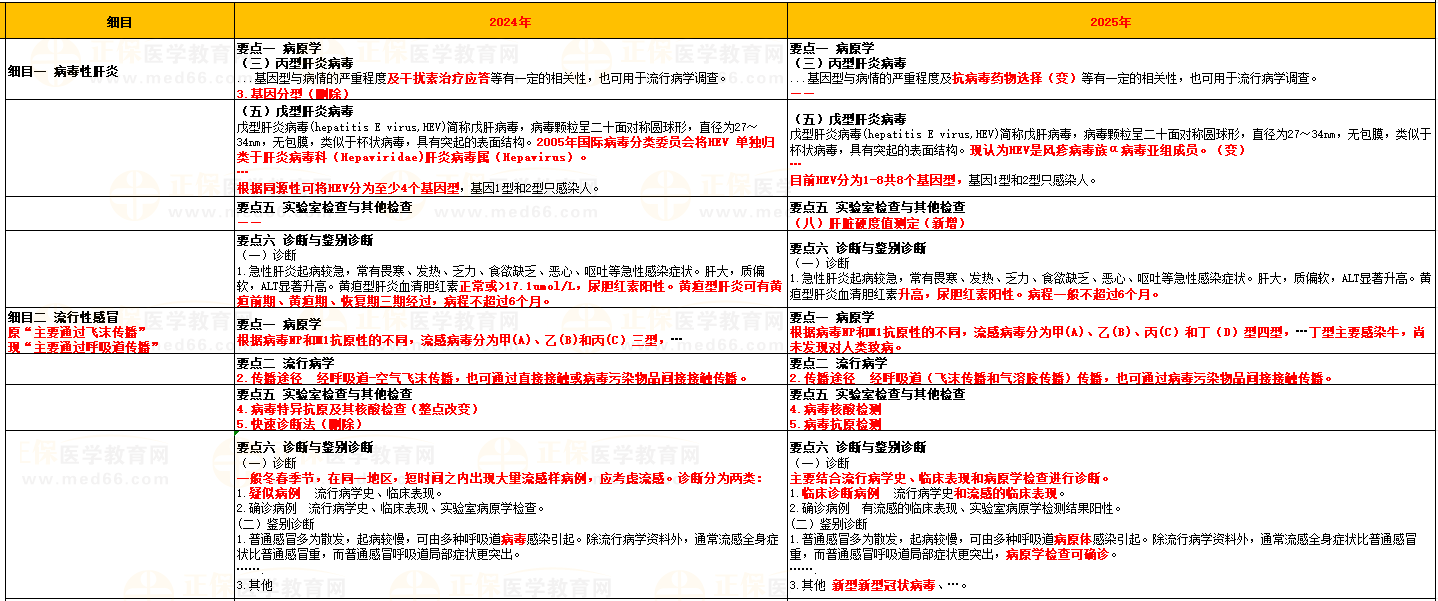Click the 细目 column header cell
Screen dimensions: 1438x601
click(x=119, y=21)
